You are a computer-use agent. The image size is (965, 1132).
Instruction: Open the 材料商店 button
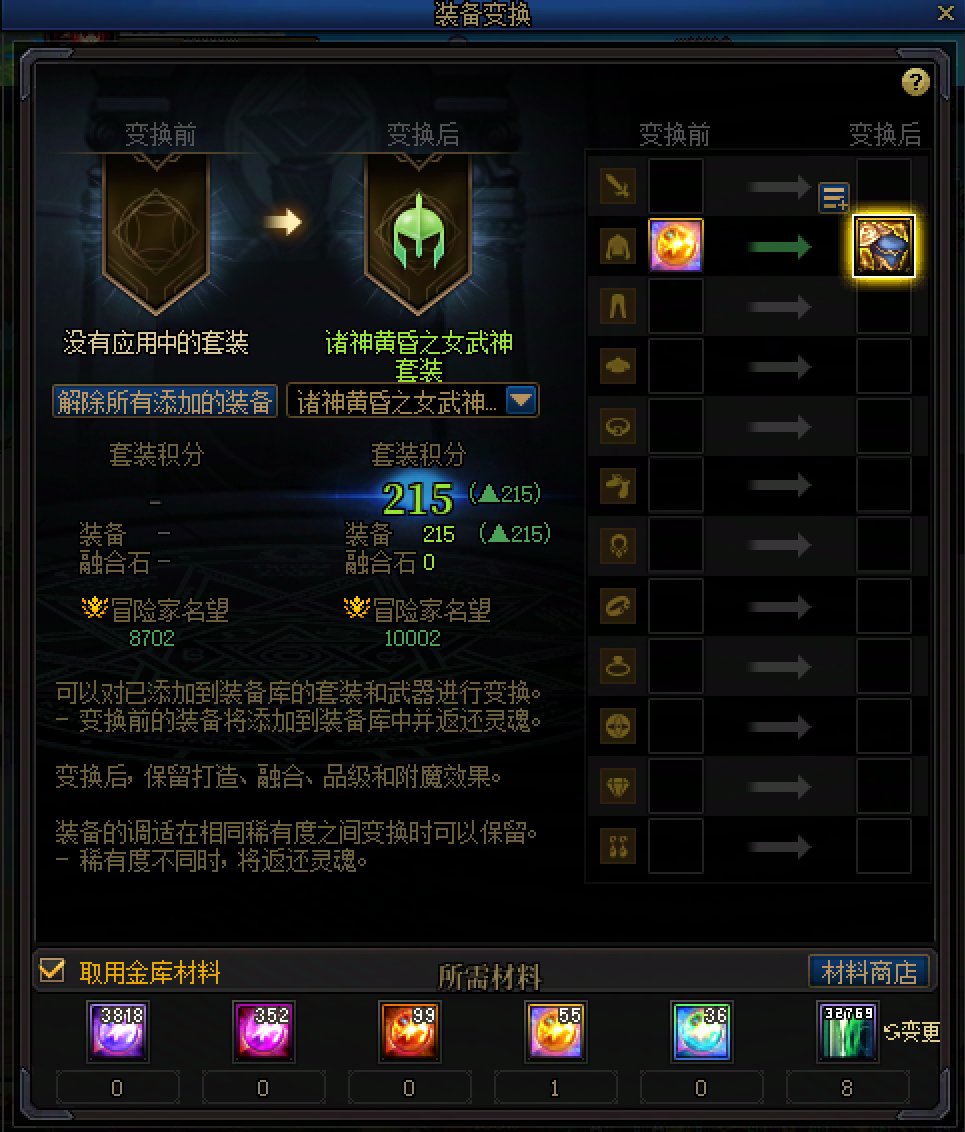[x=869, y=972]
